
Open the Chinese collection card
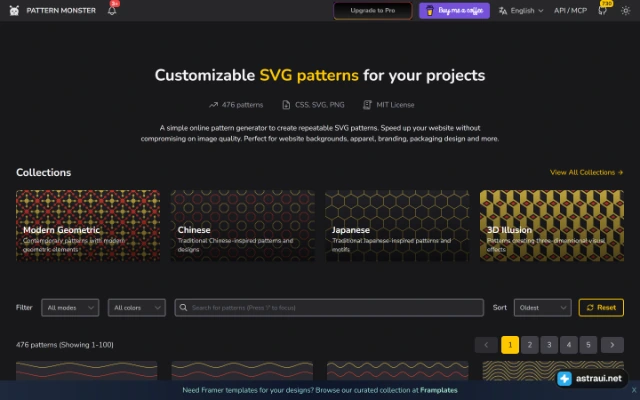(242, 226)
